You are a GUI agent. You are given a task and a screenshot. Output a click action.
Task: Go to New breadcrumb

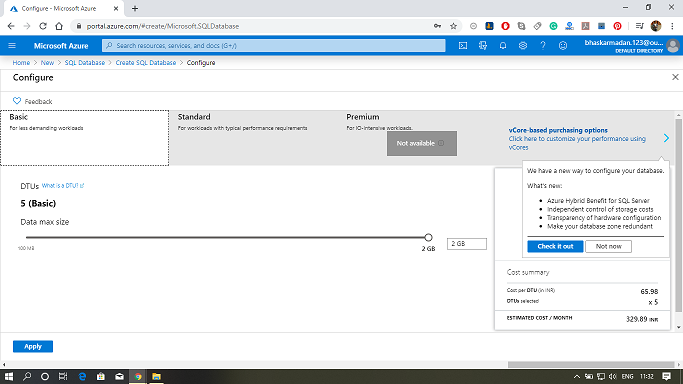47,63
